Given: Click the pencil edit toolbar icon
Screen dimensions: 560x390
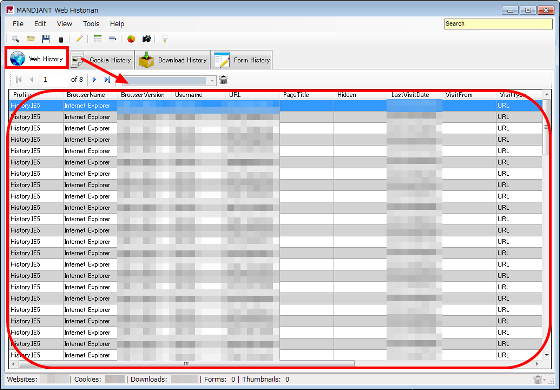Looking at the screenshot, I should coord(79,39).
